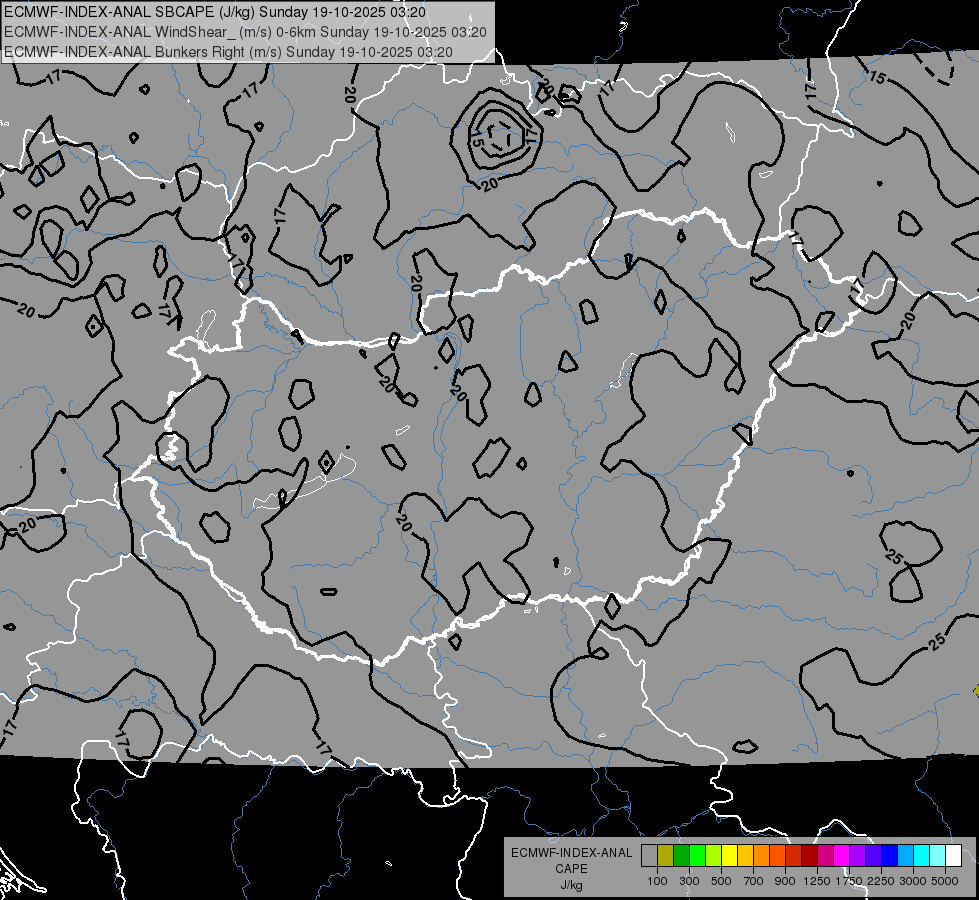The image size is (979, 900).
Task: Click the legend value 900
Action: pos(785,881)
